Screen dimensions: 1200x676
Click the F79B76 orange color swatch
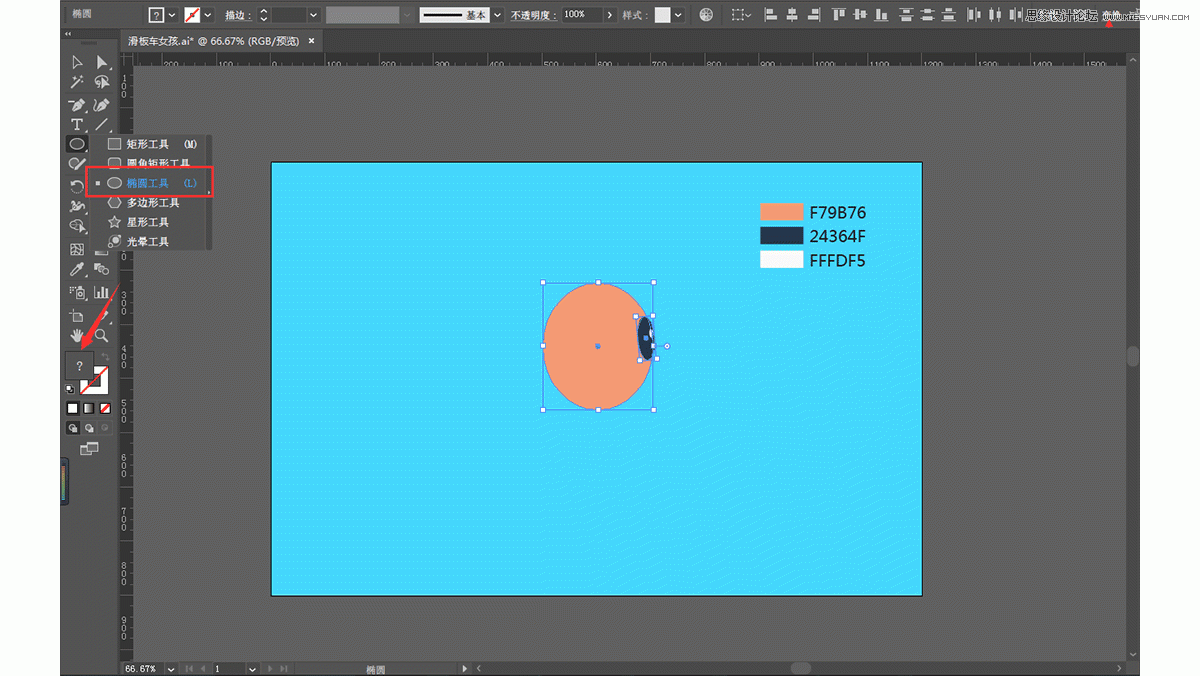[781, 212]
